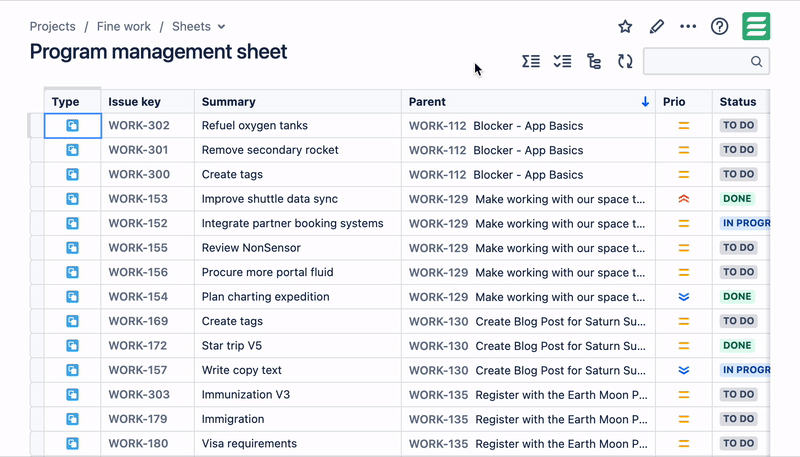Open the help question mark icon
This screenshot has height=457, width=800.
click(719, 27)
